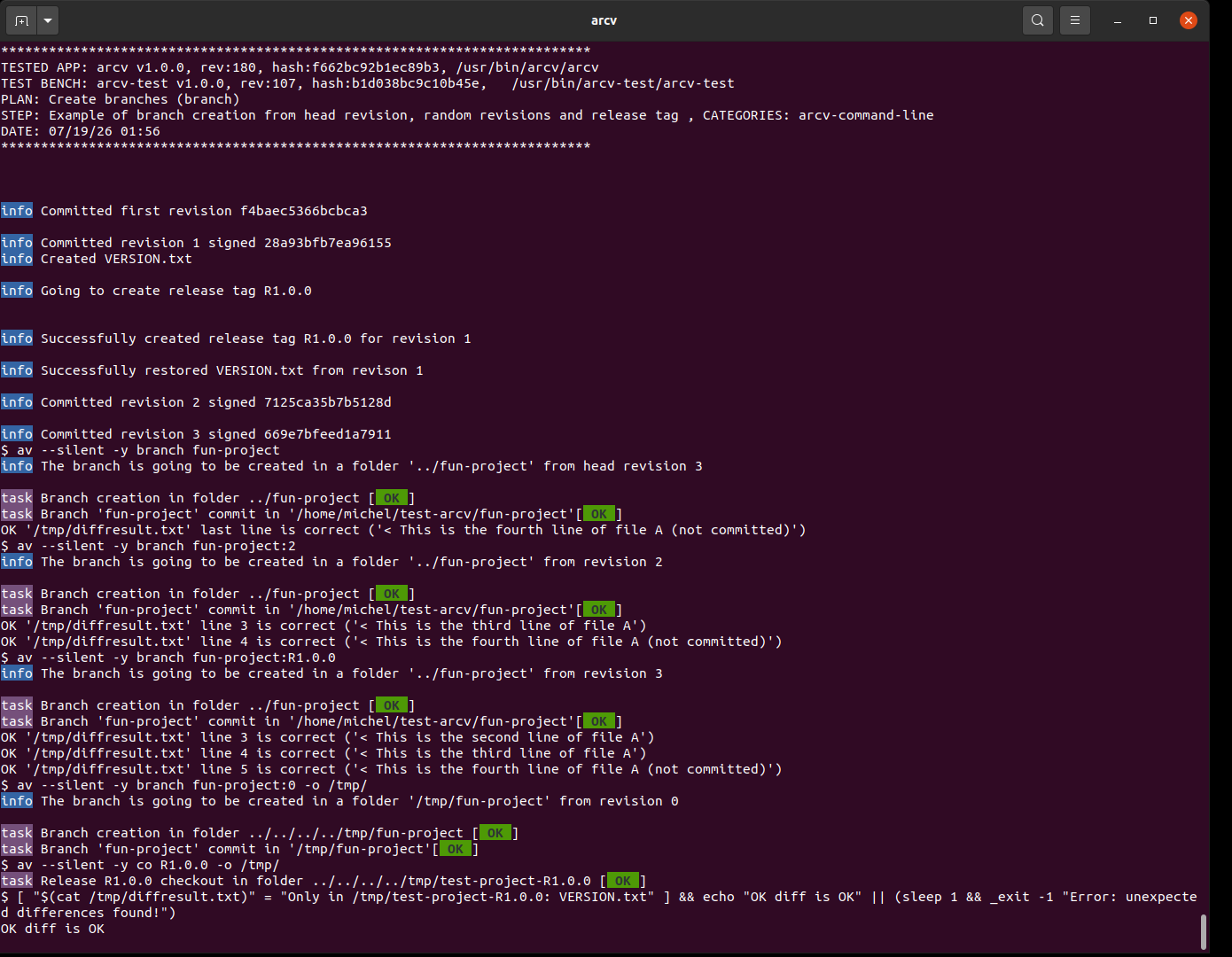The height and width of the screenshot is (957, 1232).
Task: Click the terminal scrollbar handle
Action: pyautogui.click(x=1203, y=932)
